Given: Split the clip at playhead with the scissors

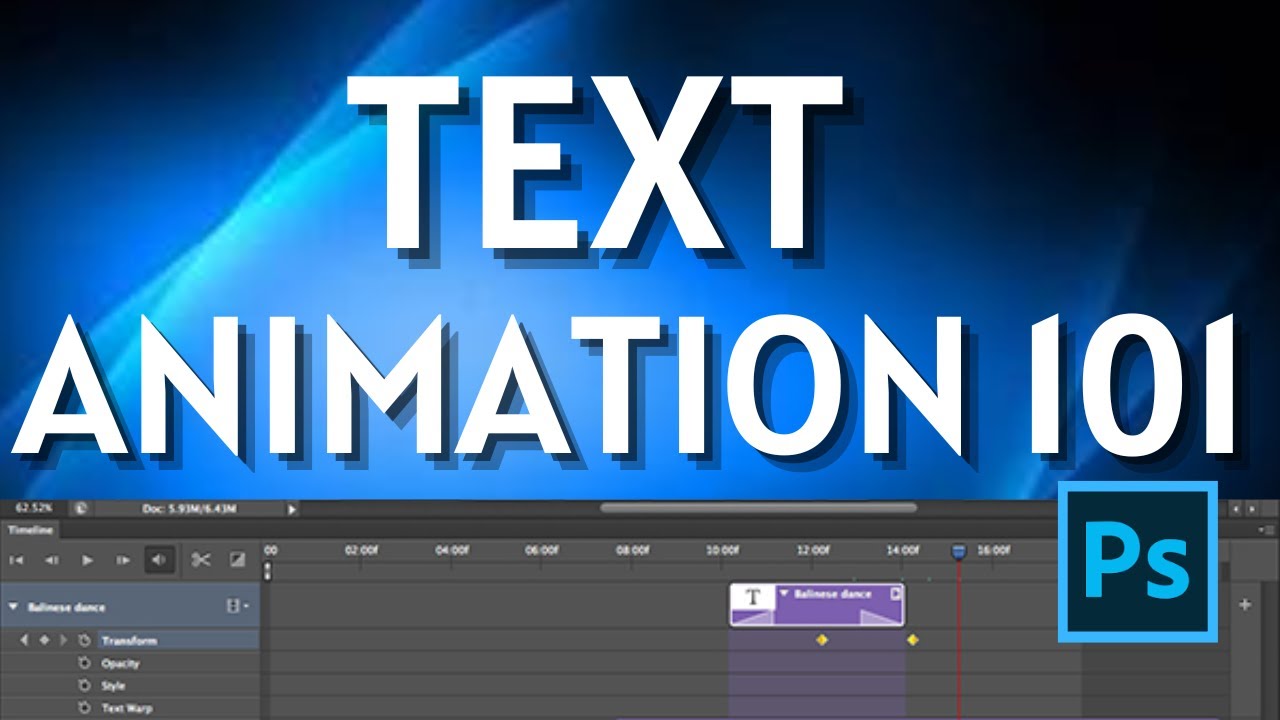Looking at the screenshot, I should click(201, 560).
